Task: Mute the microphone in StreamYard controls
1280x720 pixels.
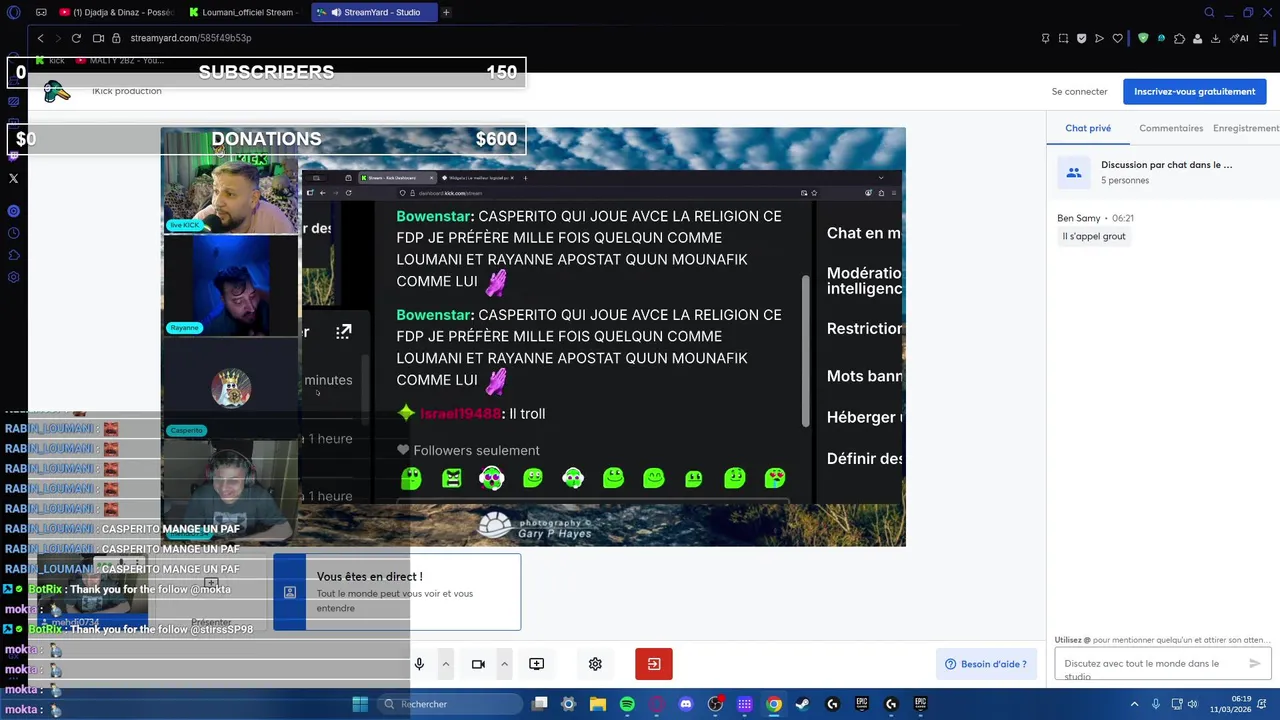Action: (x=419, y=664)
